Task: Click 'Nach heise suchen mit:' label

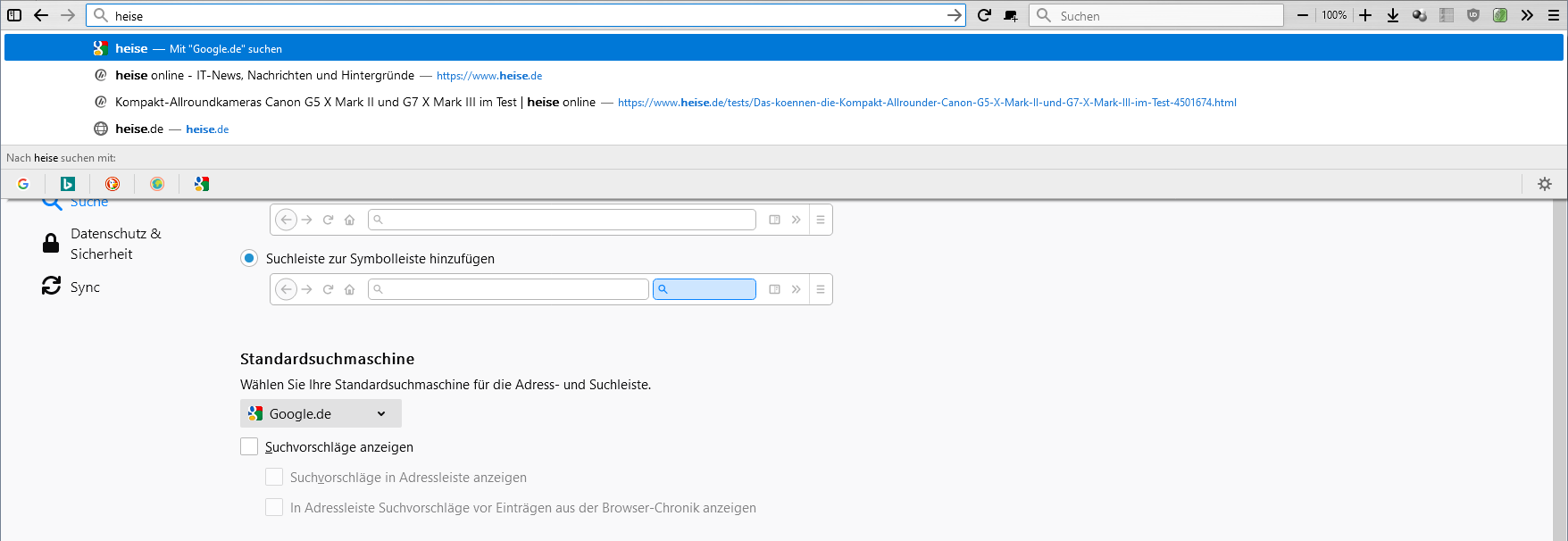Action: click(61, 158)
